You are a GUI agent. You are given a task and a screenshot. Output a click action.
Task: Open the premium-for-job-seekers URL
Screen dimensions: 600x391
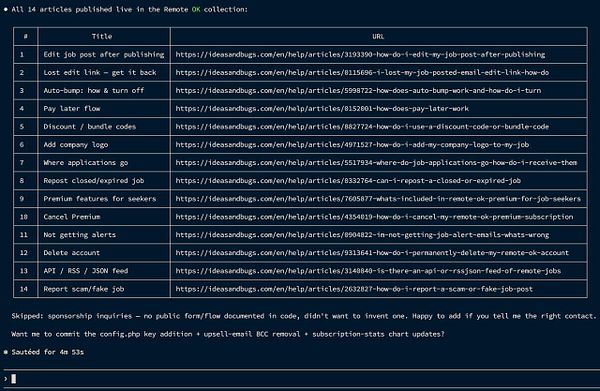pos(378,199)
